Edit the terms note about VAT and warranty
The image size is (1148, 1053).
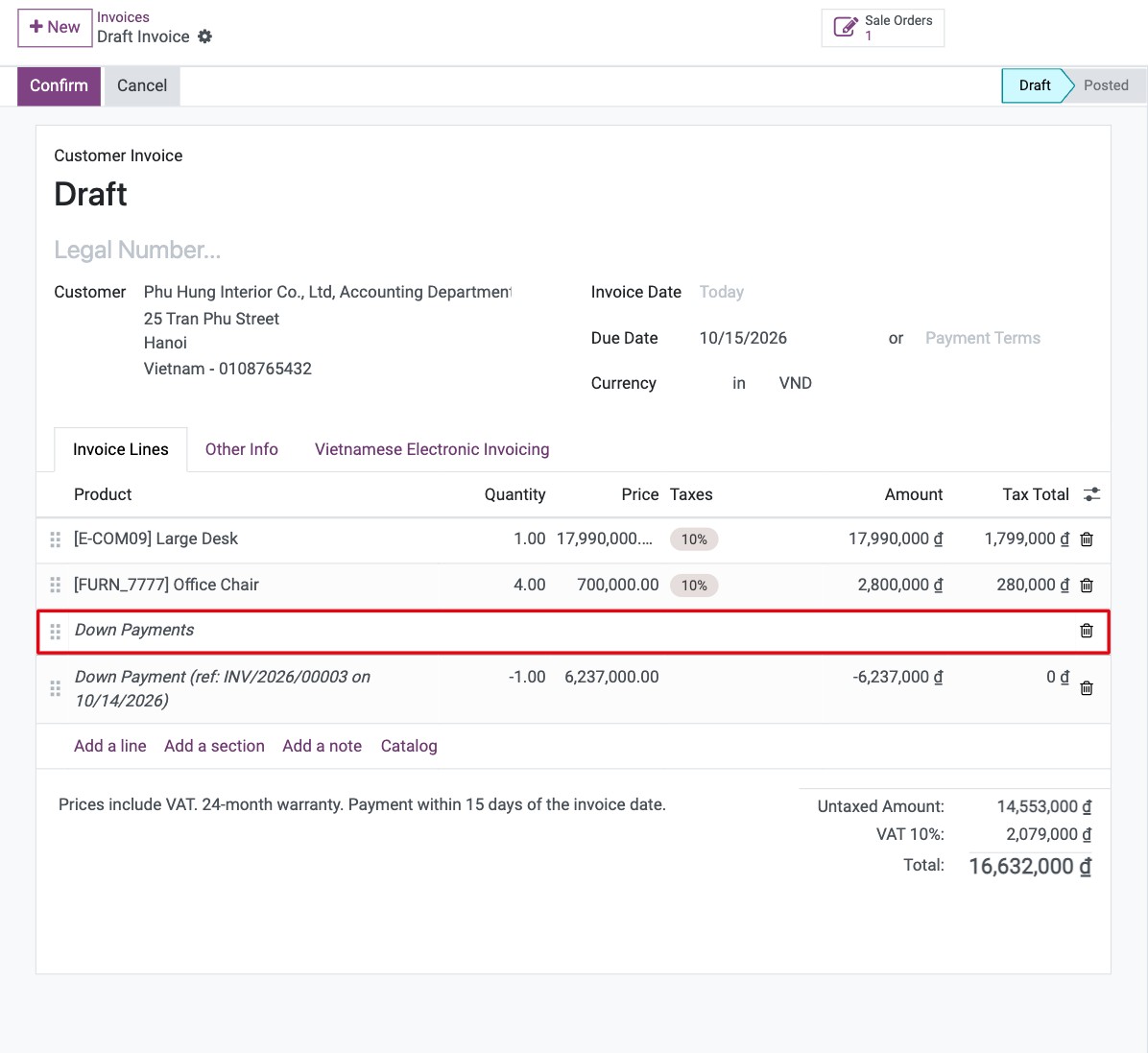click(x=362, y=804)
